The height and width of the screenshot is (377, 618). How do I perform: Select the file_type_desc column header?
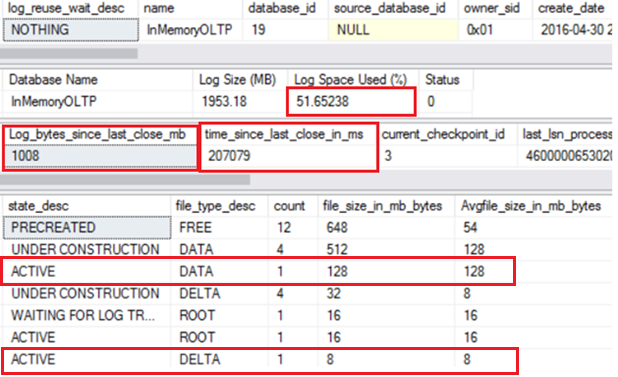215,206
